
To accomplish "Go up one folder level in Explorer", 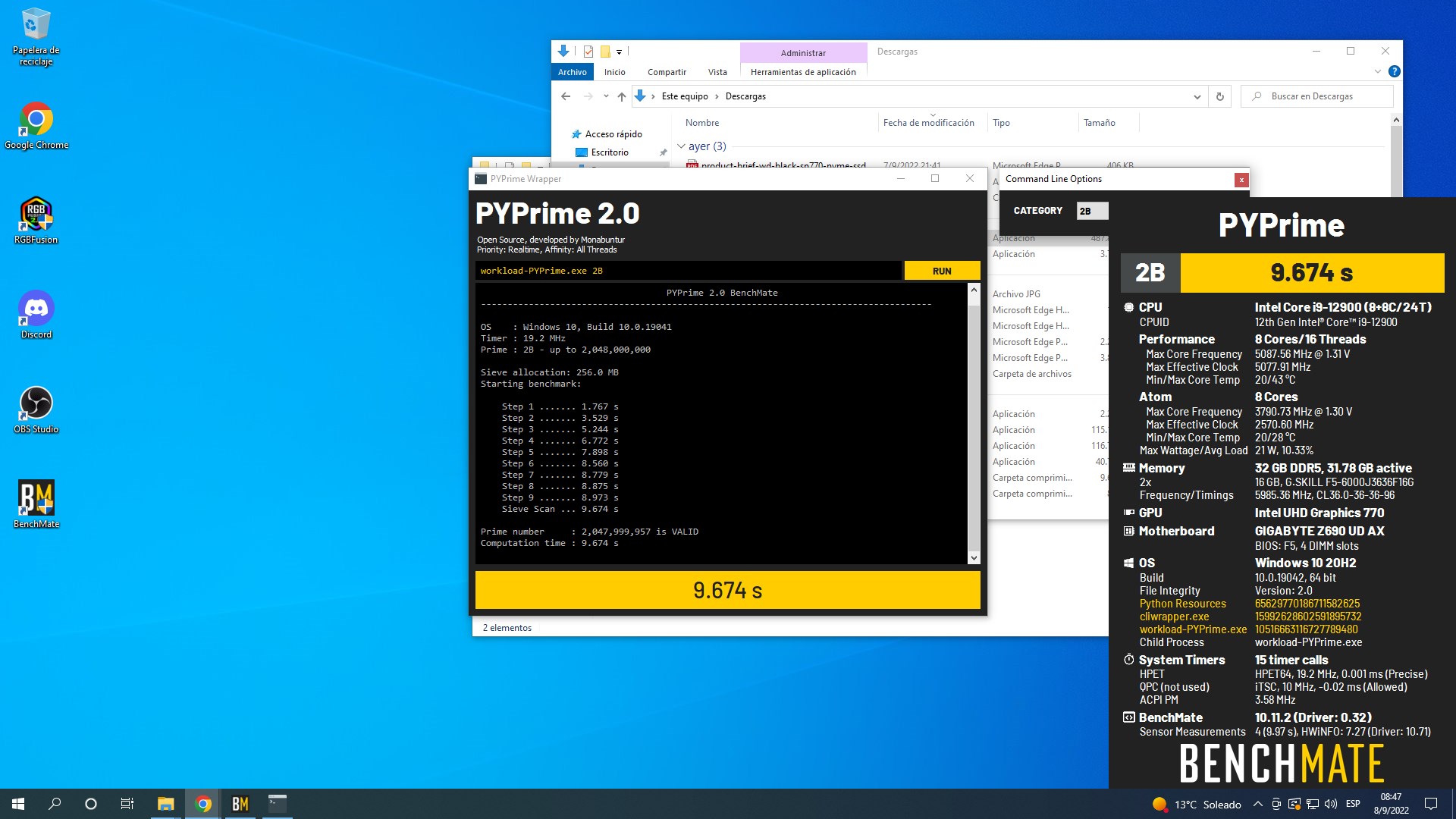I will point(622,96).
